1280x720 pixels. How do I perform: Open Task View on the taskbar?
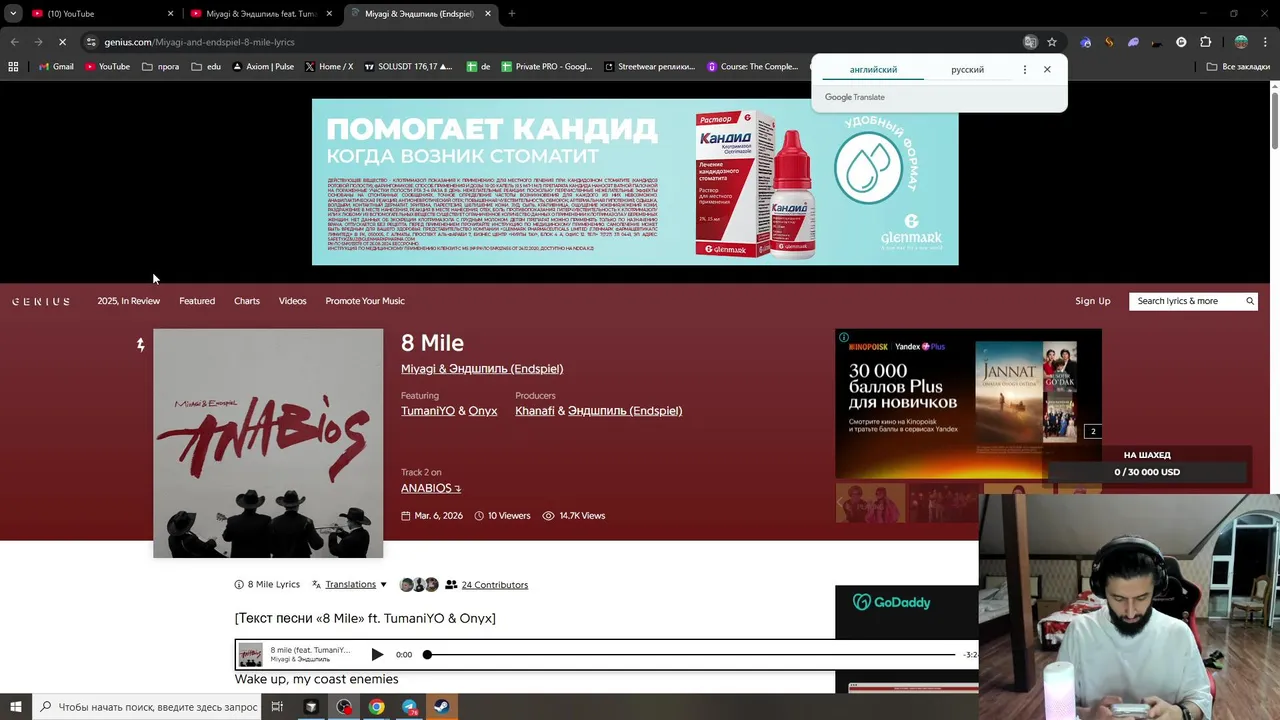point(277,707)
